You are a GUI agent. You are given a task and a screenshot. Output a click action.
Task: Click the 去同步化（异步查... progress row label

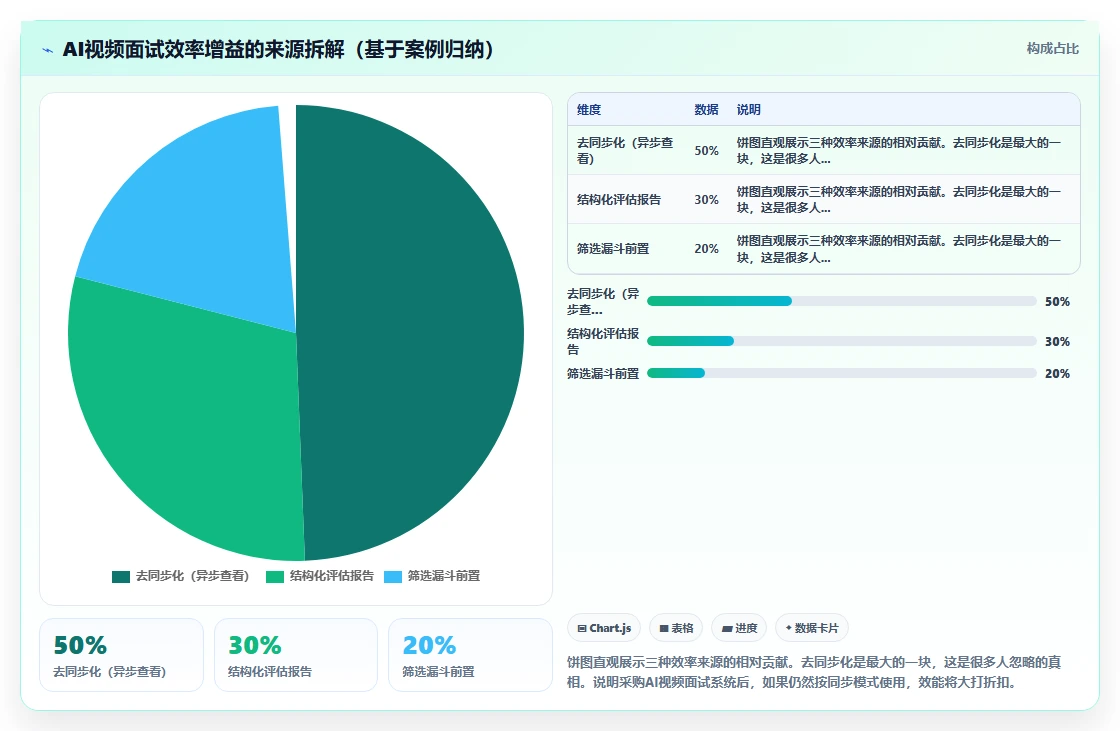tap(604, 302)
